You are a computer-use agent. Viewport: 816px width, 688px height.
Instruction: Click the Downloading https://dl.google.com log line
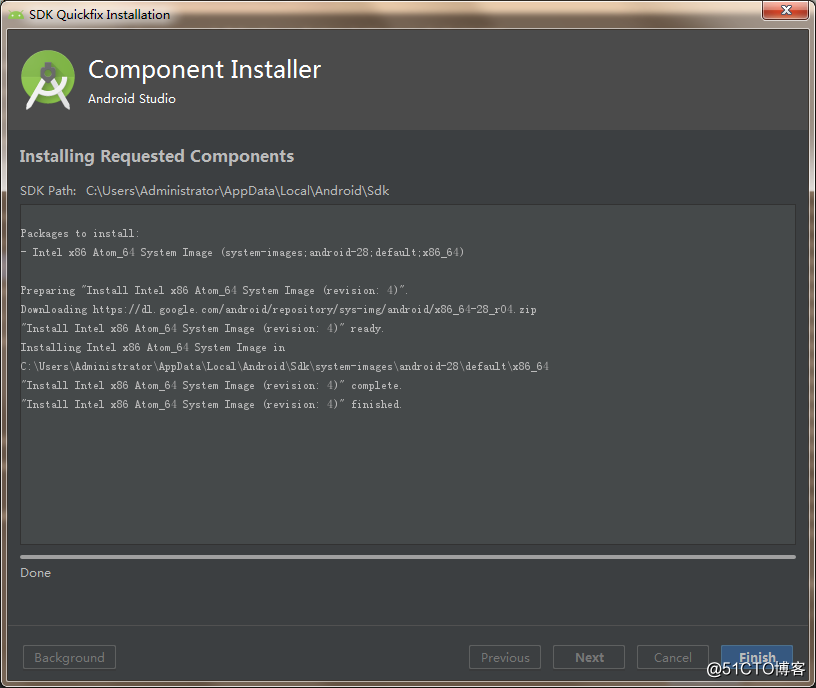point(278,309)
